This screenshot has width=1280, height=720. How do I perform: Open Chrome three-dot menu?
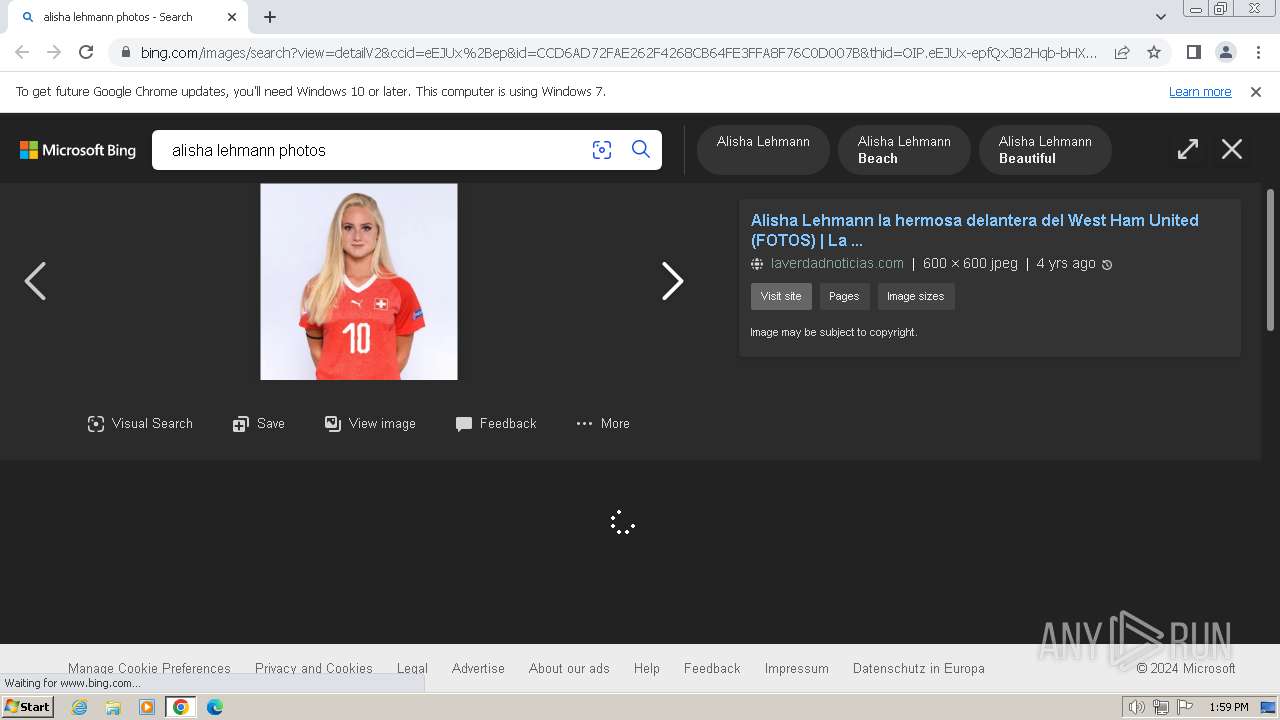click(1257, 52)
